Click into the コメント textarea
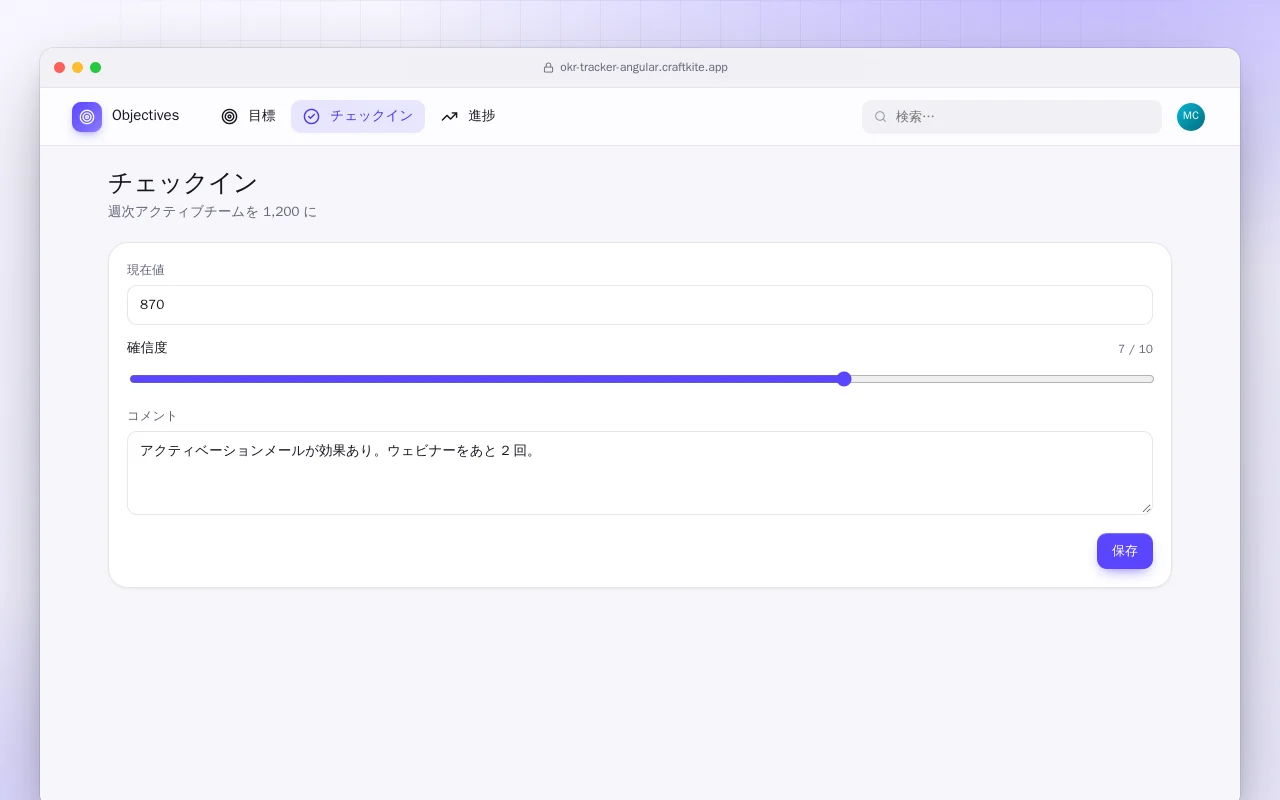The width and height of the screenshot is (1280, 800). point(640,473)
